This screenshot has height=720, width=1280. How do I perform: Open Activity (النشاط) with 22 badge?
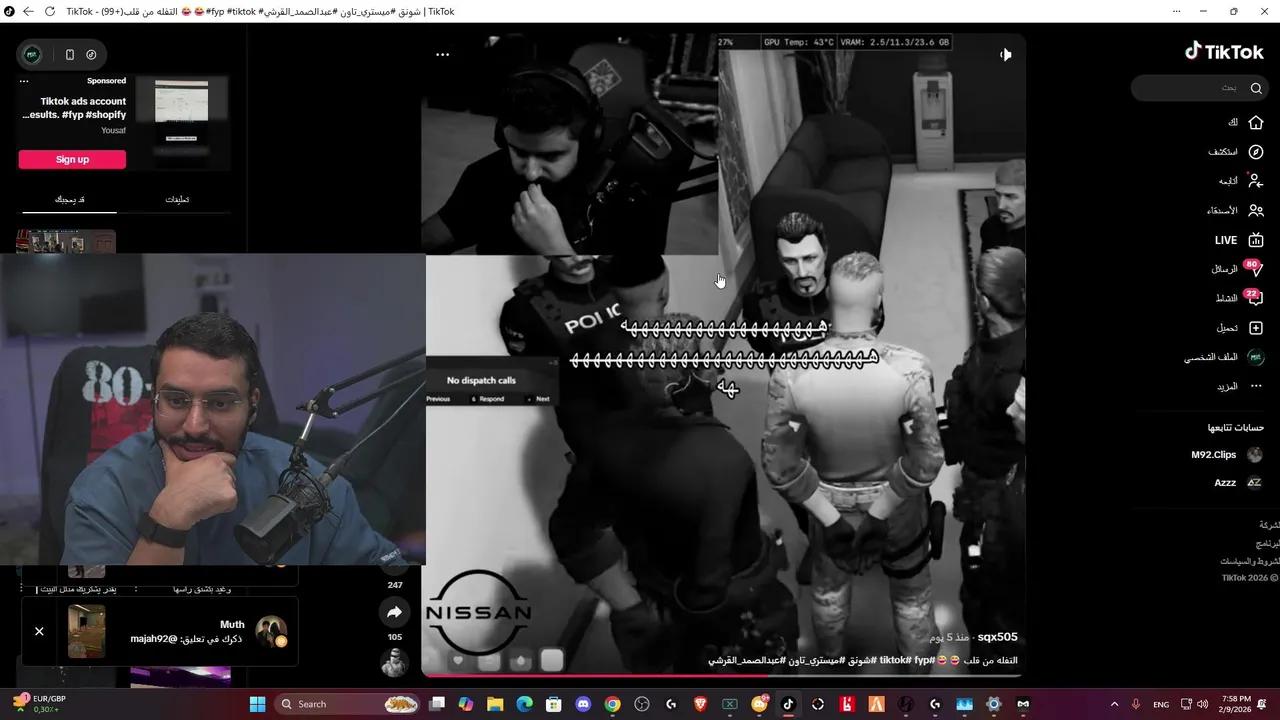point(1255,298)
